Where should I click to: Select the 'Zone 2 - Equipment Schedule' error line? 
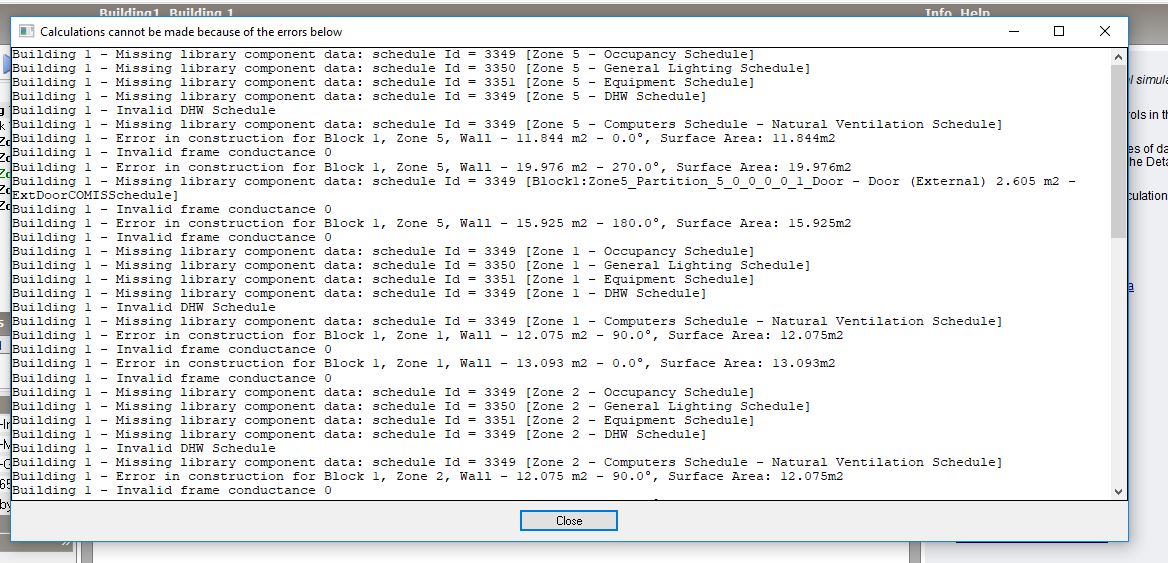[384, 421]
